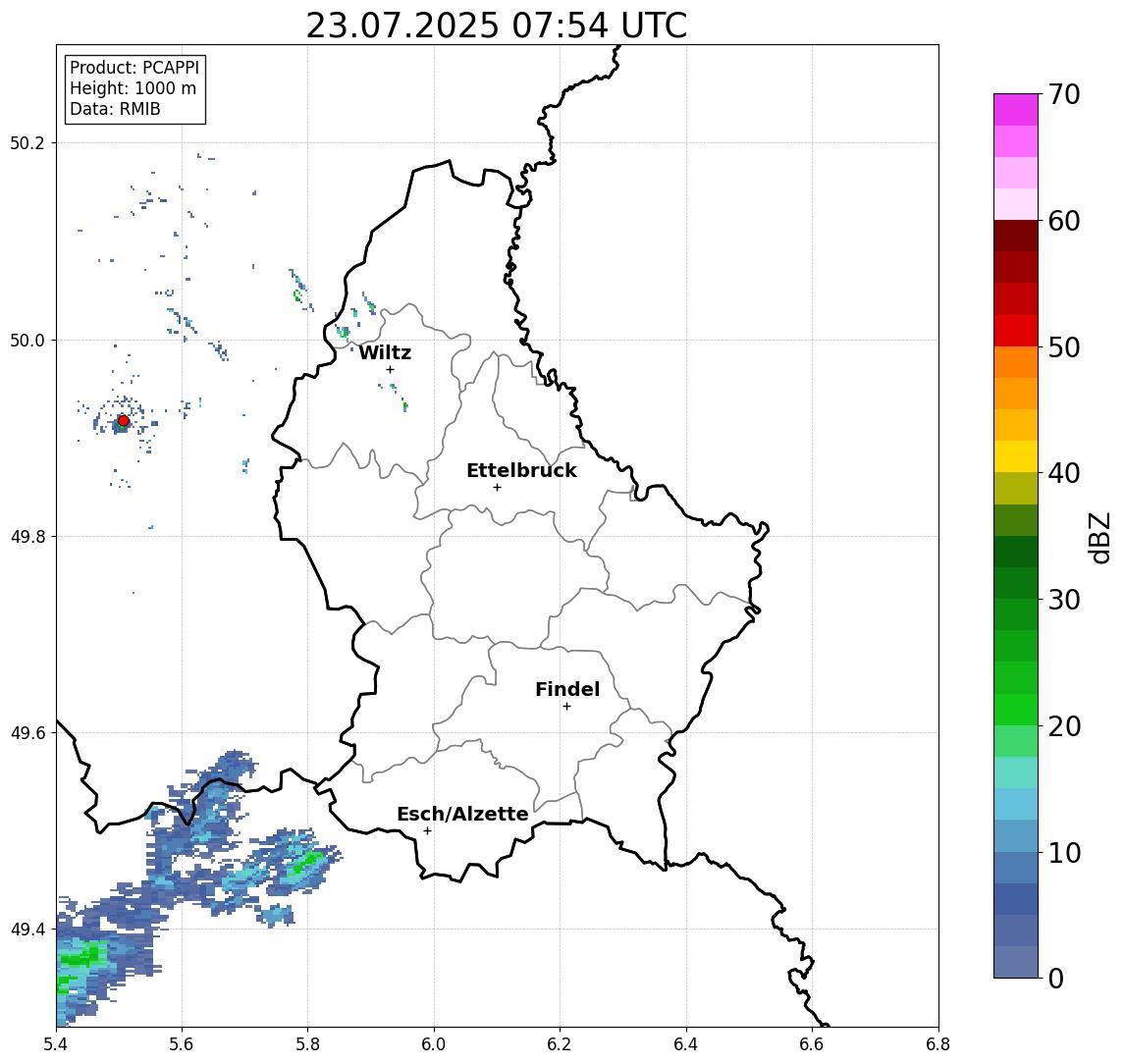Click the longitude tick label '5.4'
This screenshot has width=1124, height=1064.
tap(57, 1044)
